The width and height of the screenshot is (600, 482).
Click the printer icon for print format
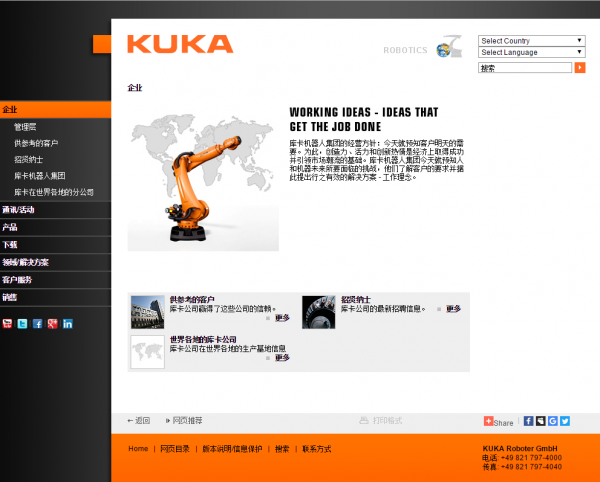[x=364, y=420]
